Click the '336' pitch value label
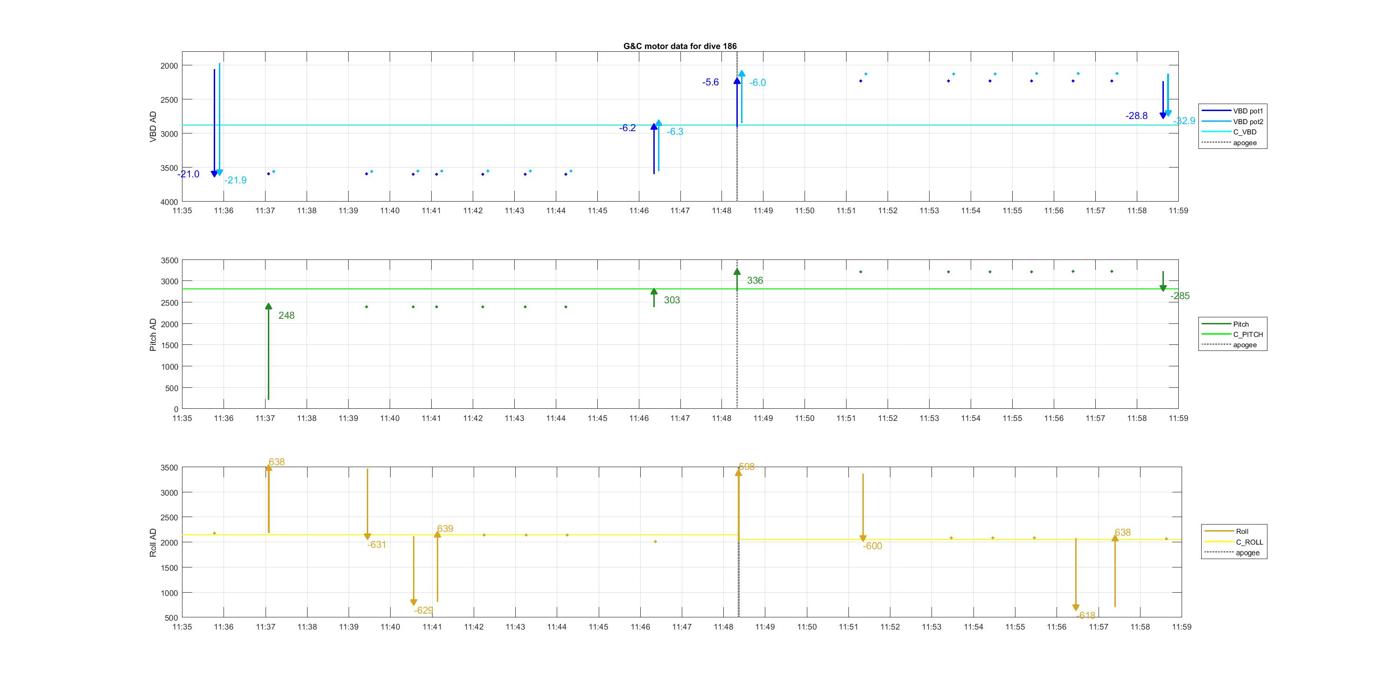This screenshot has height=693, width=1400. pos(755,281)
